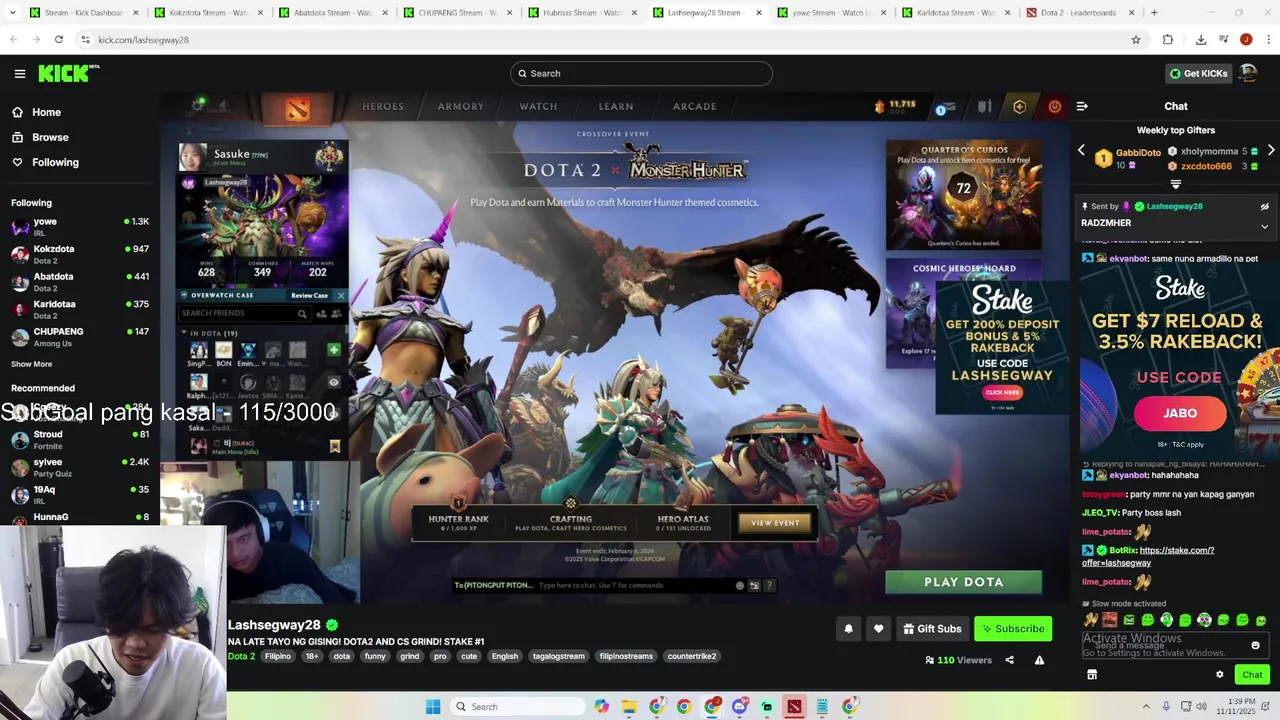1280x720 pixels.
Task: Show previous top gifters with left arrow
Action: click(1081, 151)
